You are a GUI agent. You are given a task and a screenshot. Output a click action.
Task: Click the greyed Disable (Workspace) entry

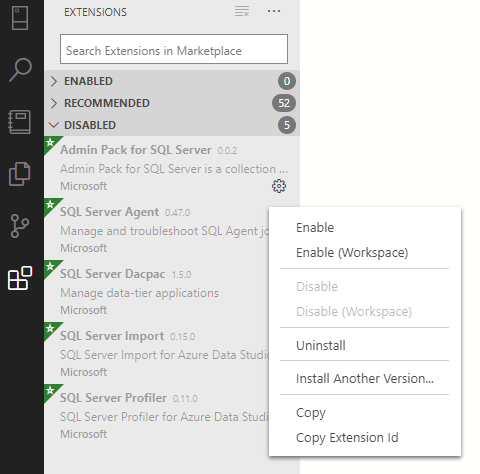click(365, 311)
